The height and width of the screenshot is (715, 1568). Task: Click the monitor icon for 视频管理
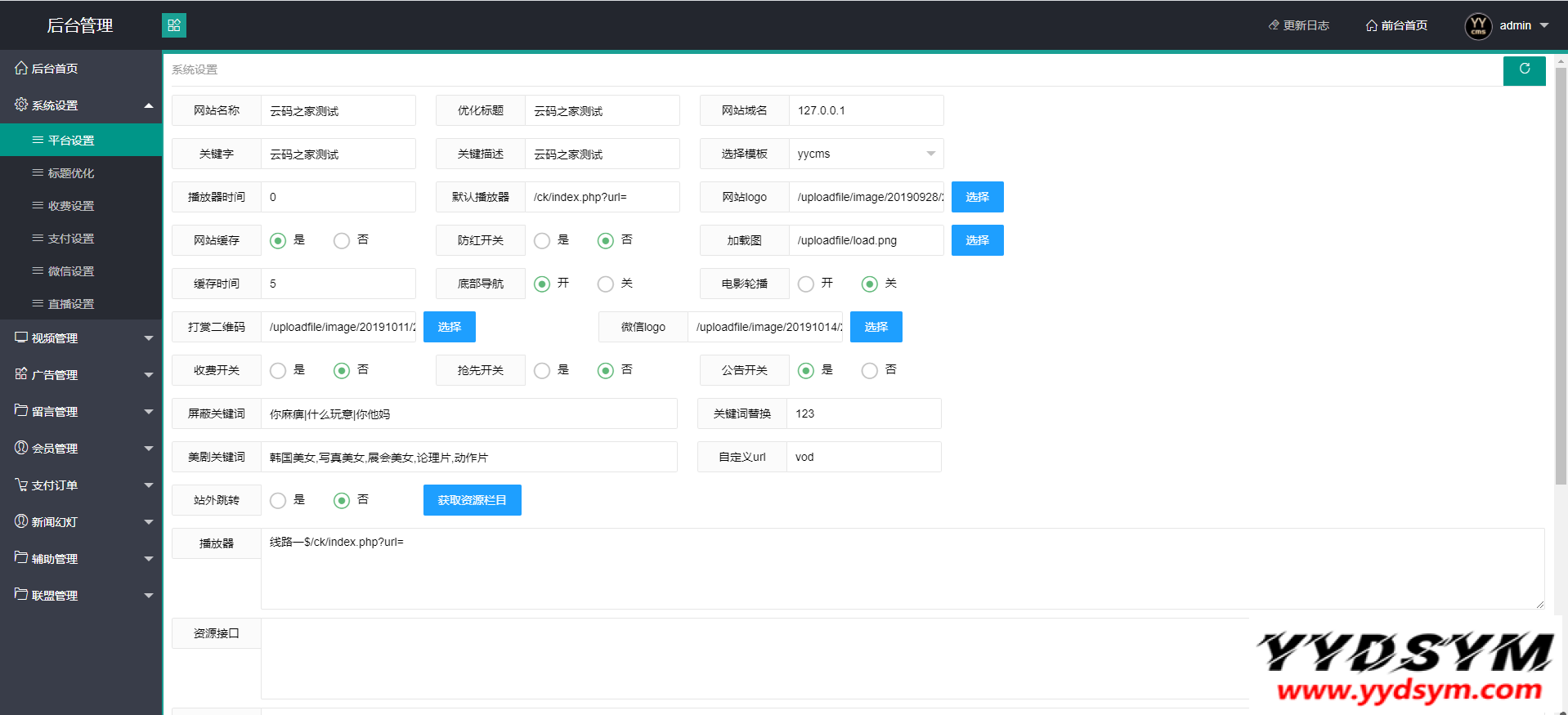tap(21, 337)
